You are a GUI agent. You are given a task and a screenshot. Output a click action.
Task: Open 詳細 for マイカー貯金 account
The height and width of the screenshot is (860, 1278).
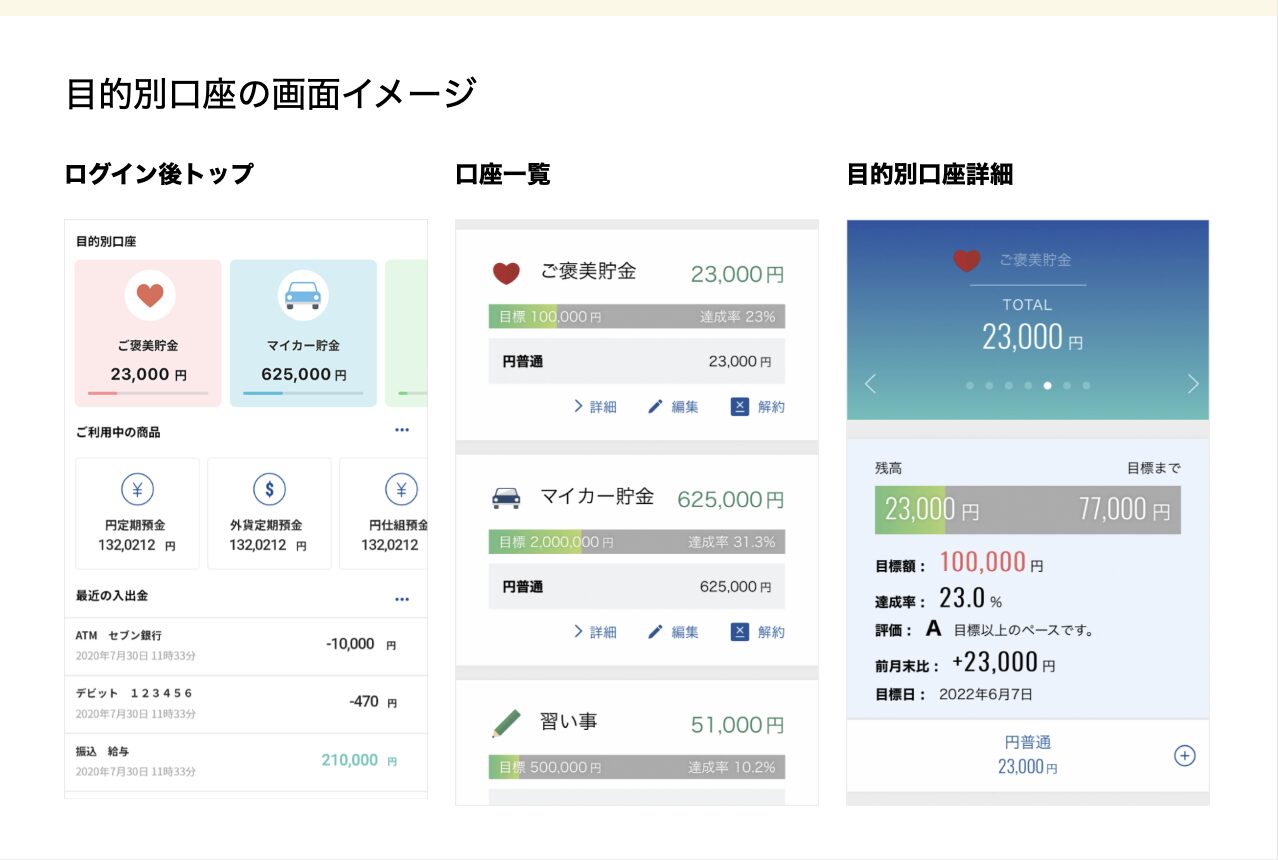595,632
